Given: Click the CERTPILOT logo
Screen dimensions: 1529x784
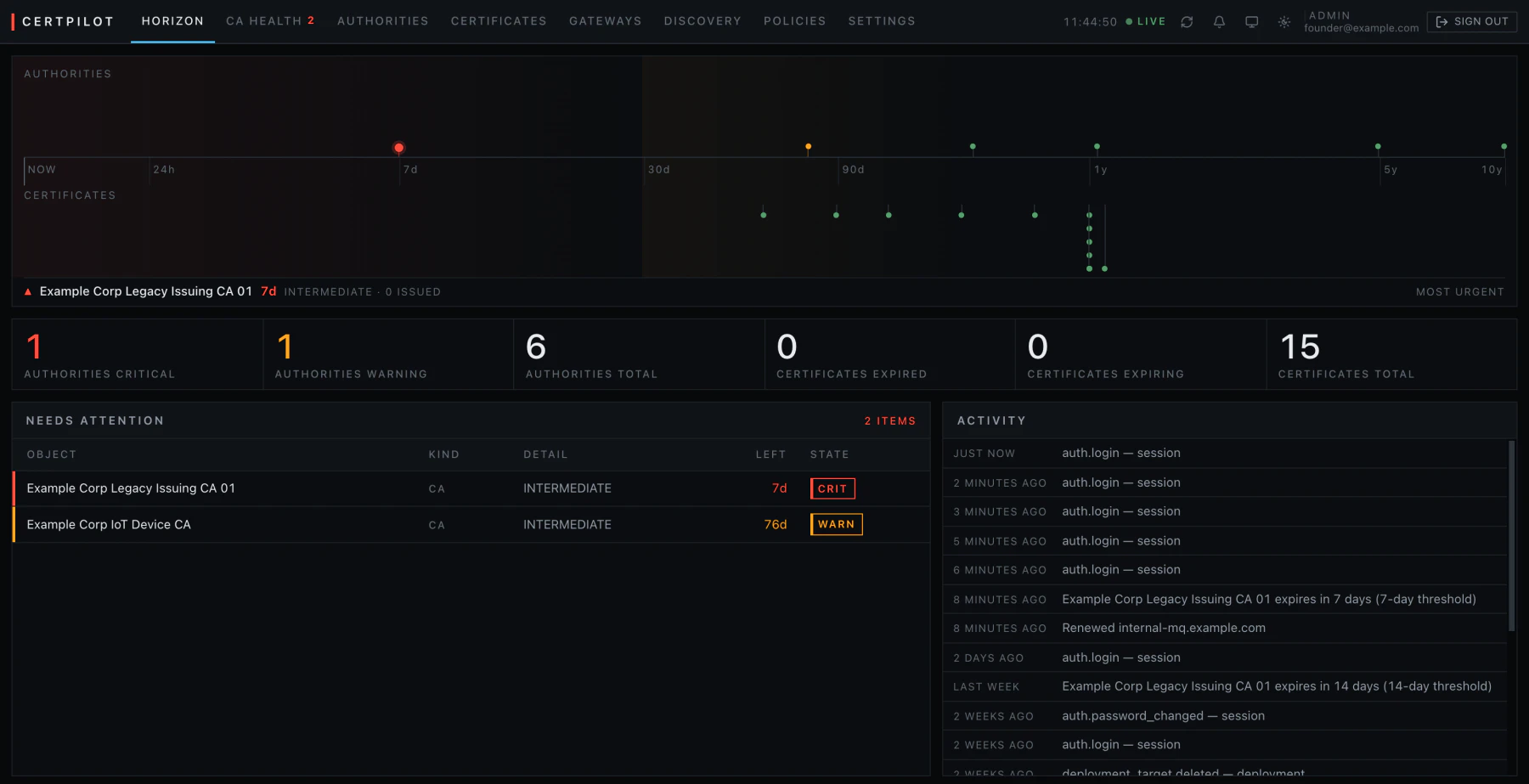Looking at the screenshot, I should tap(63, 21).
